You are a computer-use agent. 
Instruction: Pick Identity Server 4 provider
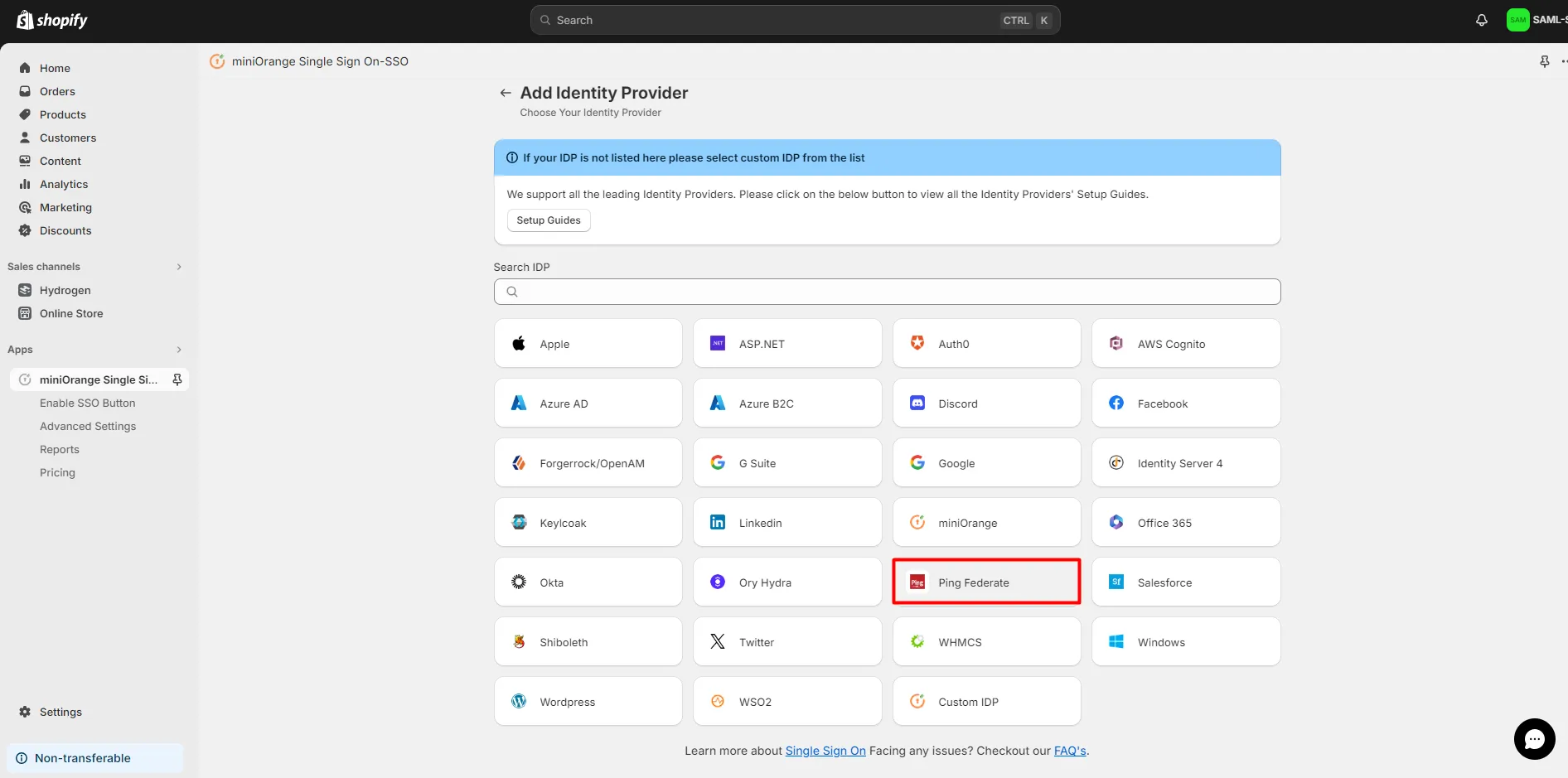1186,463
